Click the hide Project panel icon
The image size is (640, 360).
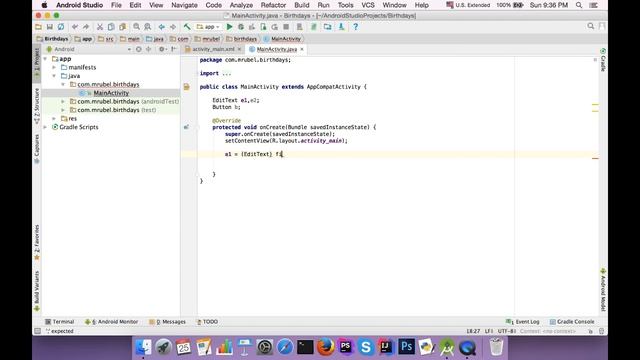[174, 49]
